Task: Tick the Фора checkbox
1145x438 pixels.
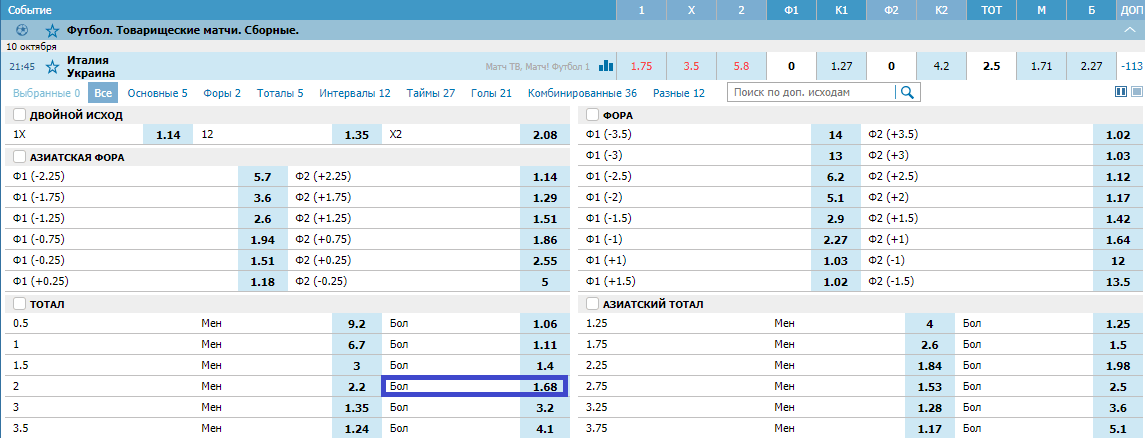Action: (x=591, y=115)
